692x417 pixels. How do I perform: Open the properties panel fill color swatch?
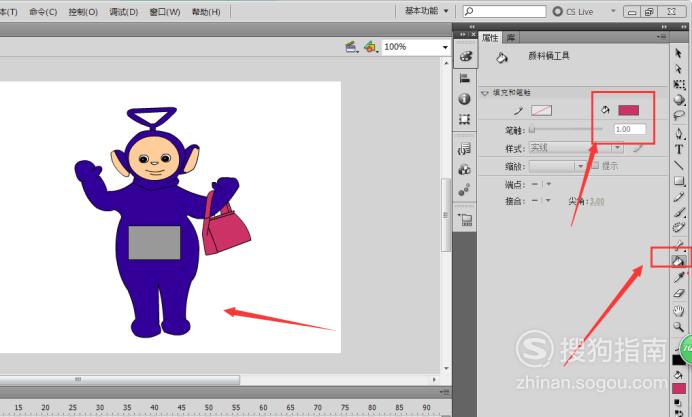[628, 110]
